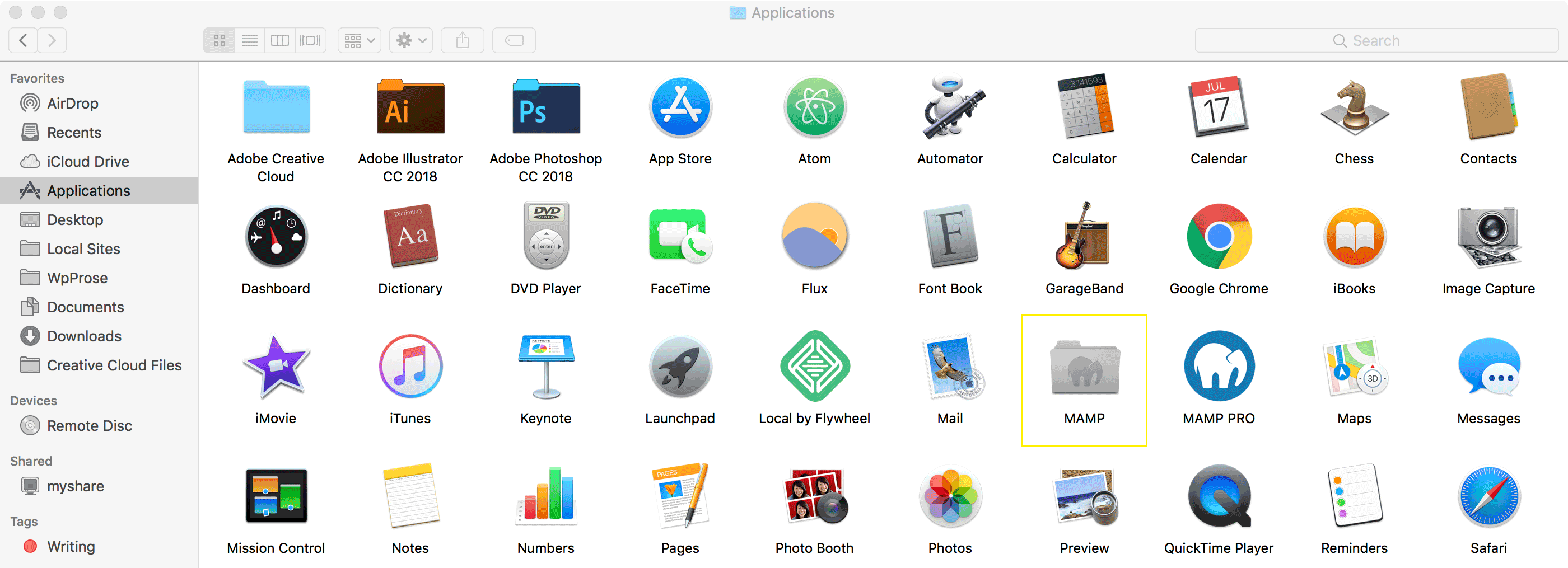Select the Chess app icon
This screenshot has width=1568, height=568.
pyautogui.click(x=1354, y=107)
